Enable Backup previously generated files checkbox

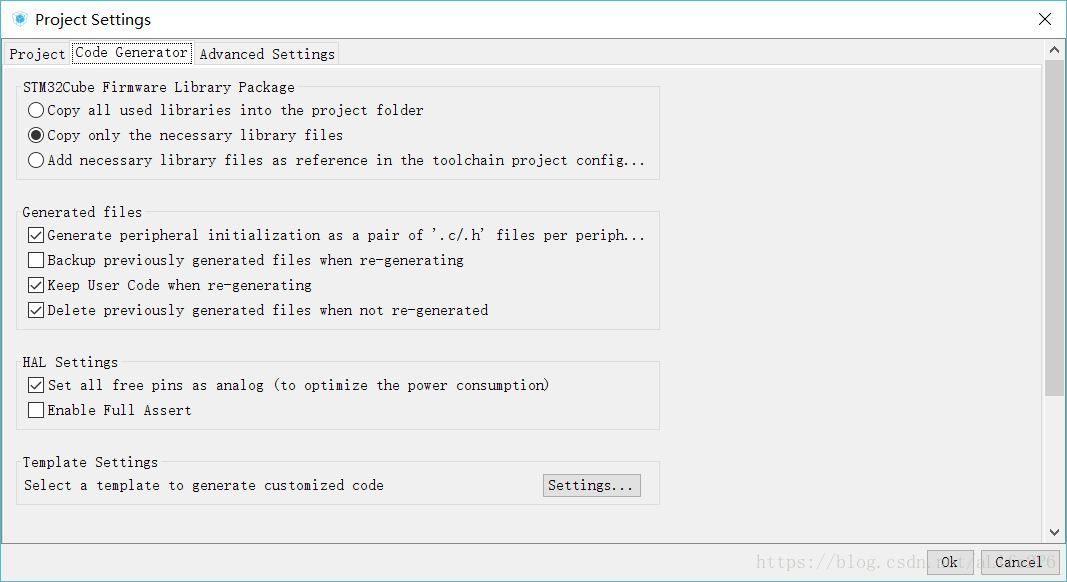pyautogui.click(x=36, y=260)
